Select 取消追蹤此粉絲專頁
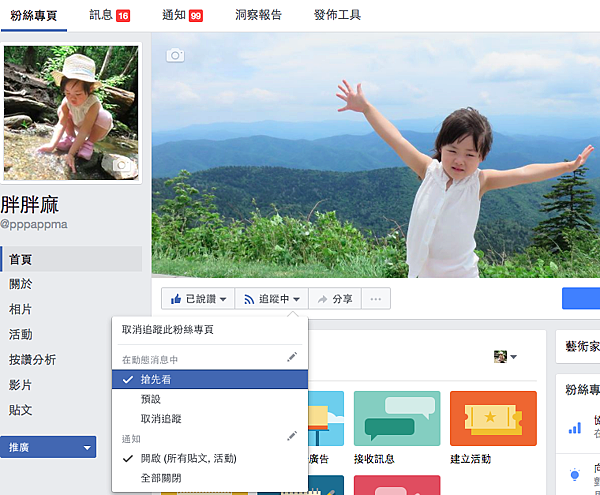600x495 pixels. (x=168, y=329)
